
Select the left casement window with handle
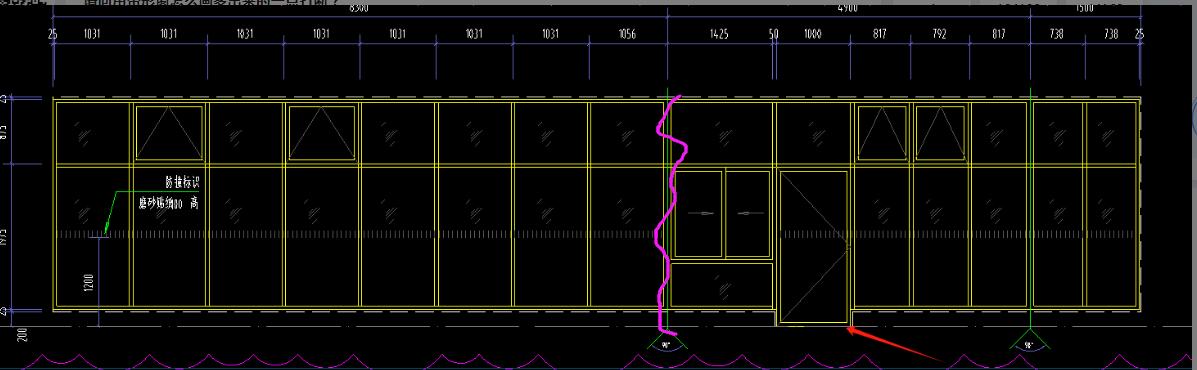click(x=699, y=214)
